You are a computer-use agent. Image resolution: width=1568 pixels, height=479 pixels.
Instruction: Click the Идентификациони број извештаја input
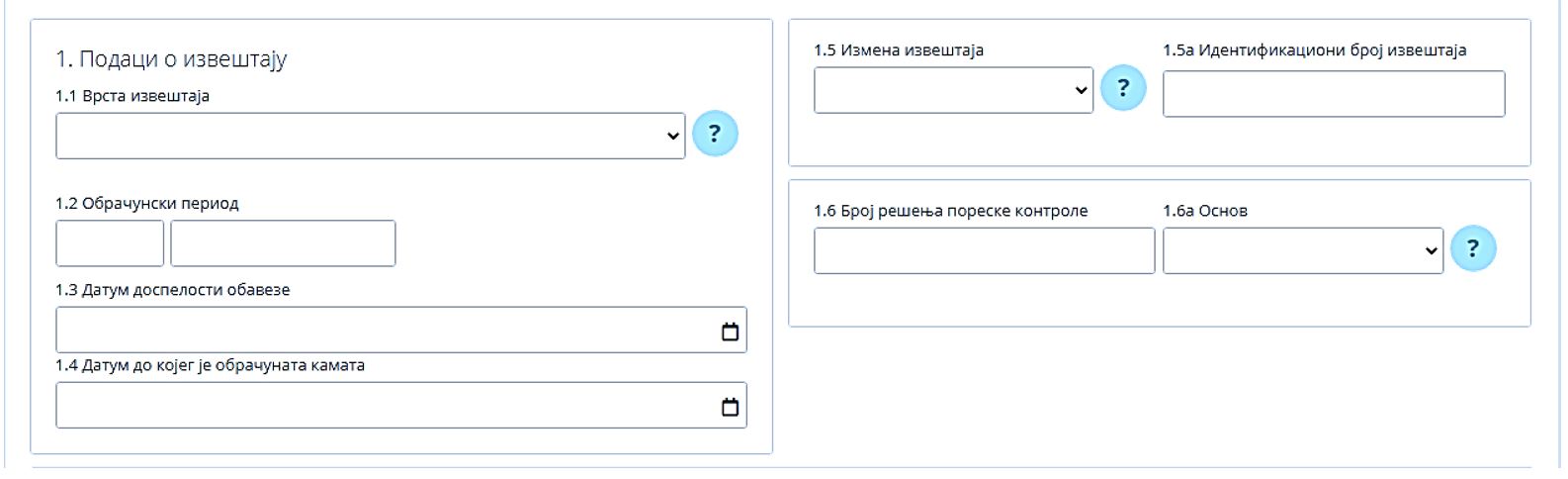(x=1333, y=94)
